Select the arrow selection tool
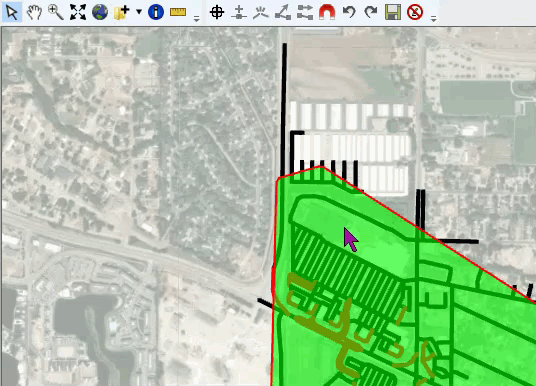 click(12, 12)
